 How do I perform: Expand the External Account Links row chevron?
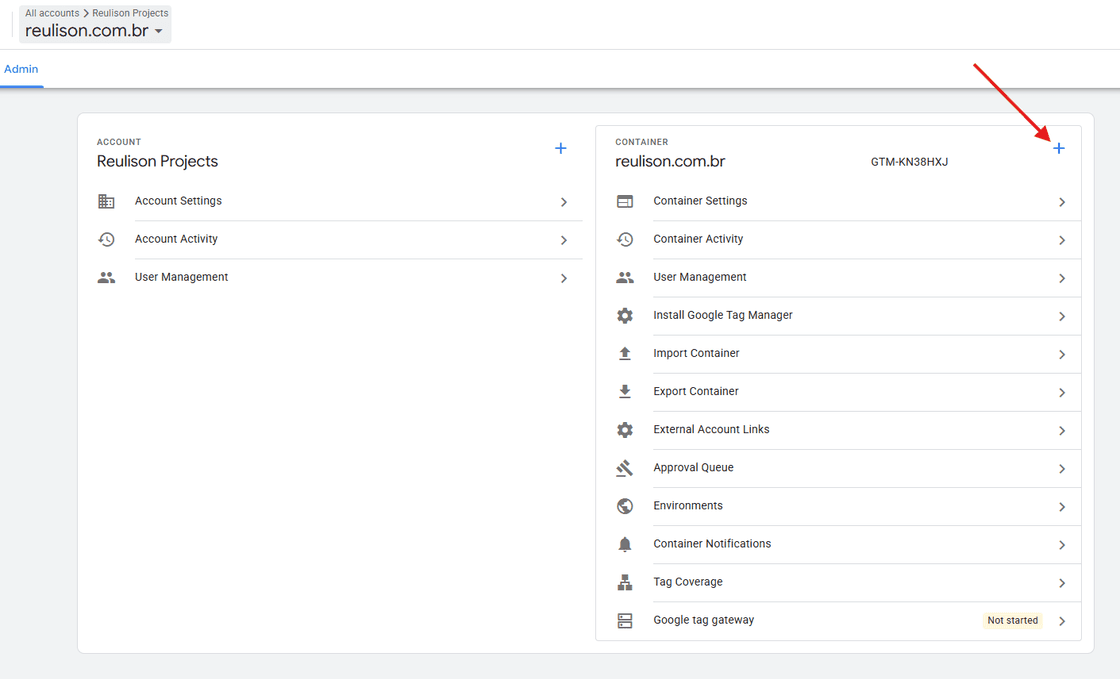point(1063,430)
